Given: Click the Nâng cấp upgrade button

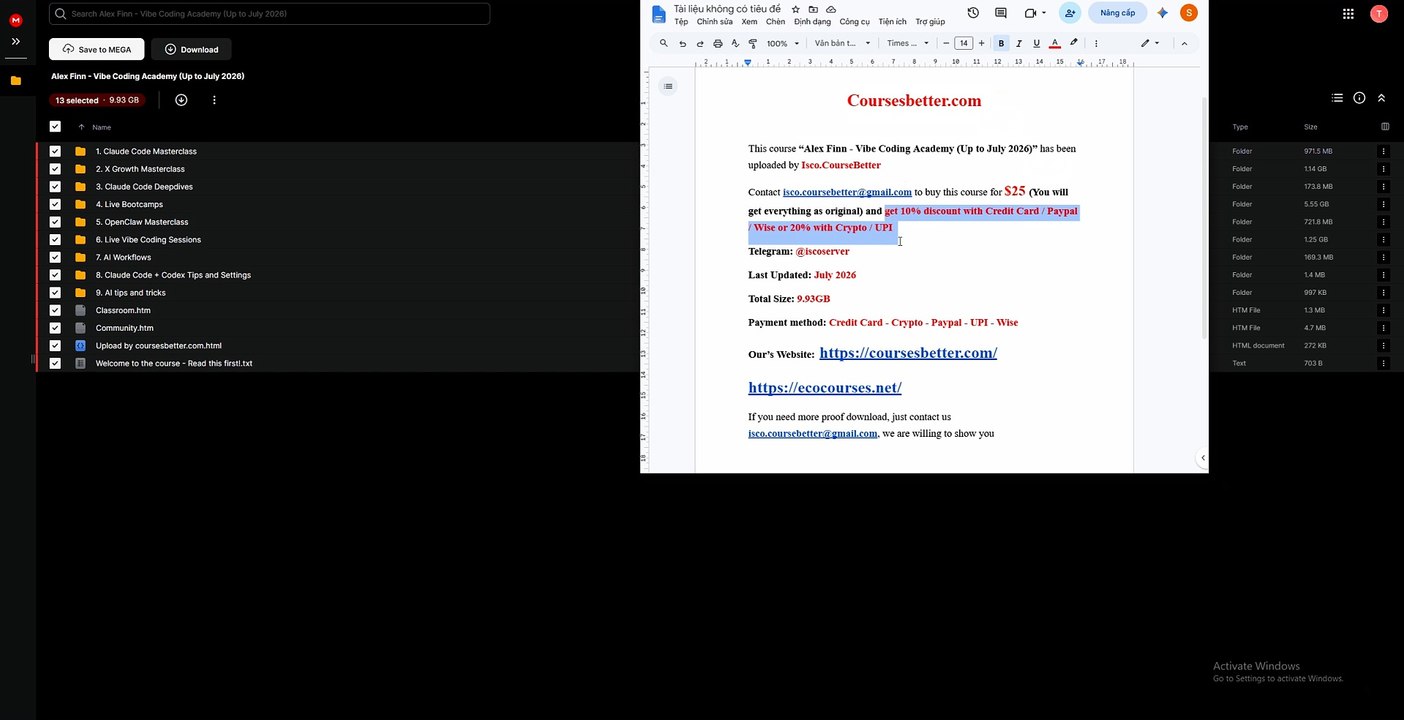Looking at the screenshot, I should [x=1117, y=13].
